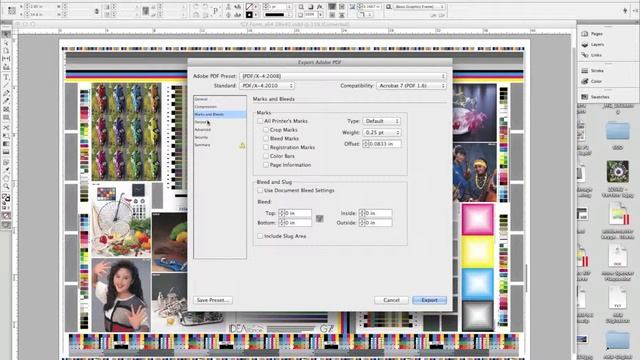This screenshot has width=640, height=360.
Task: Click the Outside bleed field
Action: point(378,223)
